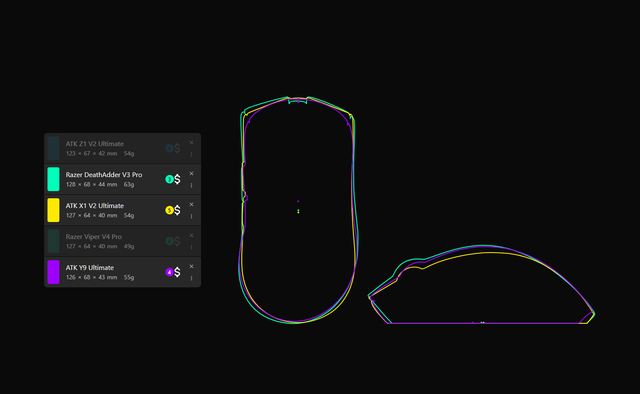Screen dimensions: 640x394
Task: Click the green swatch of Razer DeathAdder V3 Pro
Action: point(53,179)
